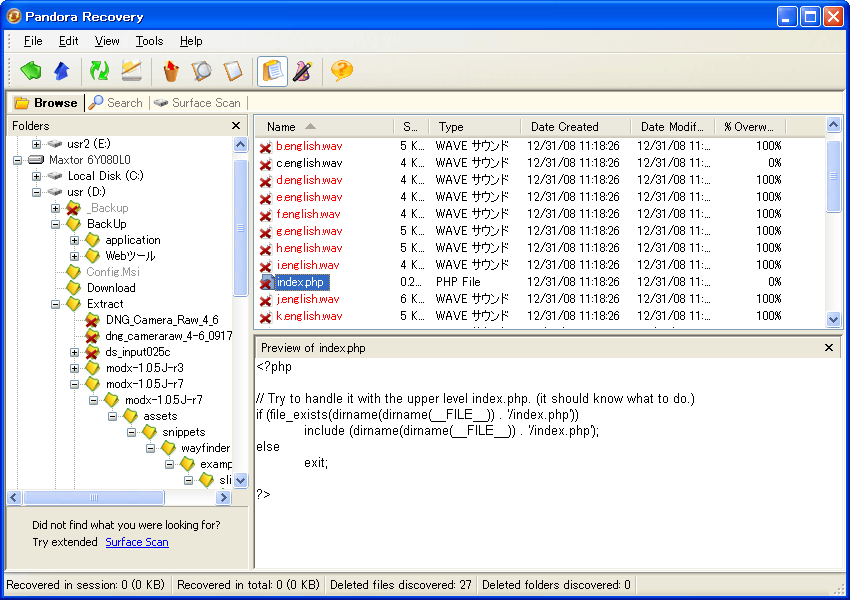Click the magnifier Quick View toolbar icon
This screenshot has height=600, width=850.
point(202,70)
